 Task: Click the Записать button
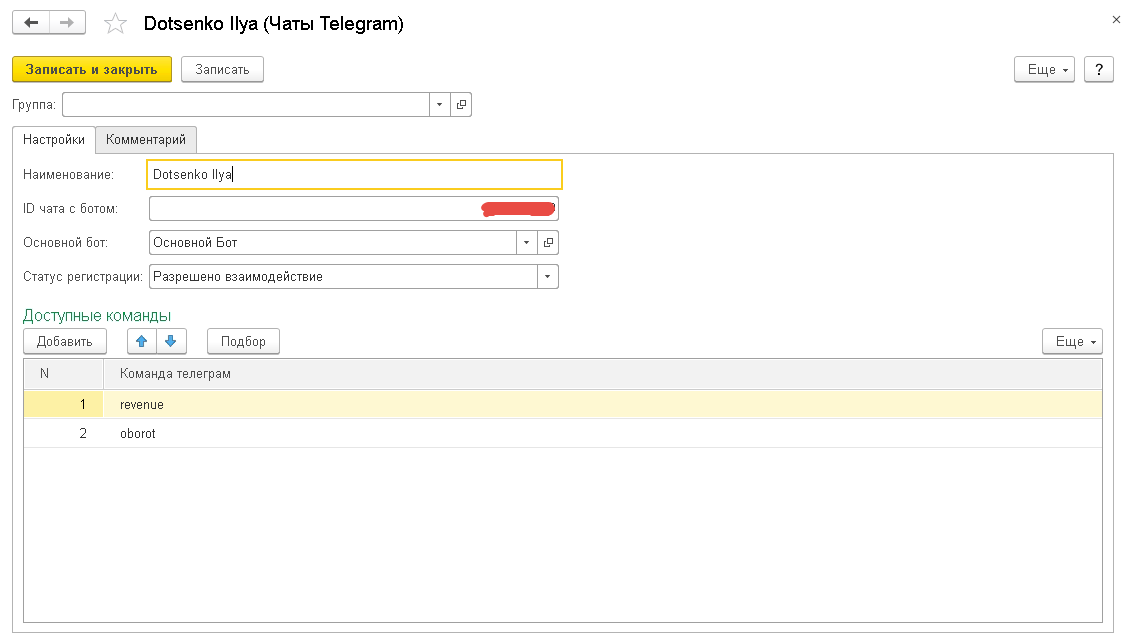[x=222, y=70]
